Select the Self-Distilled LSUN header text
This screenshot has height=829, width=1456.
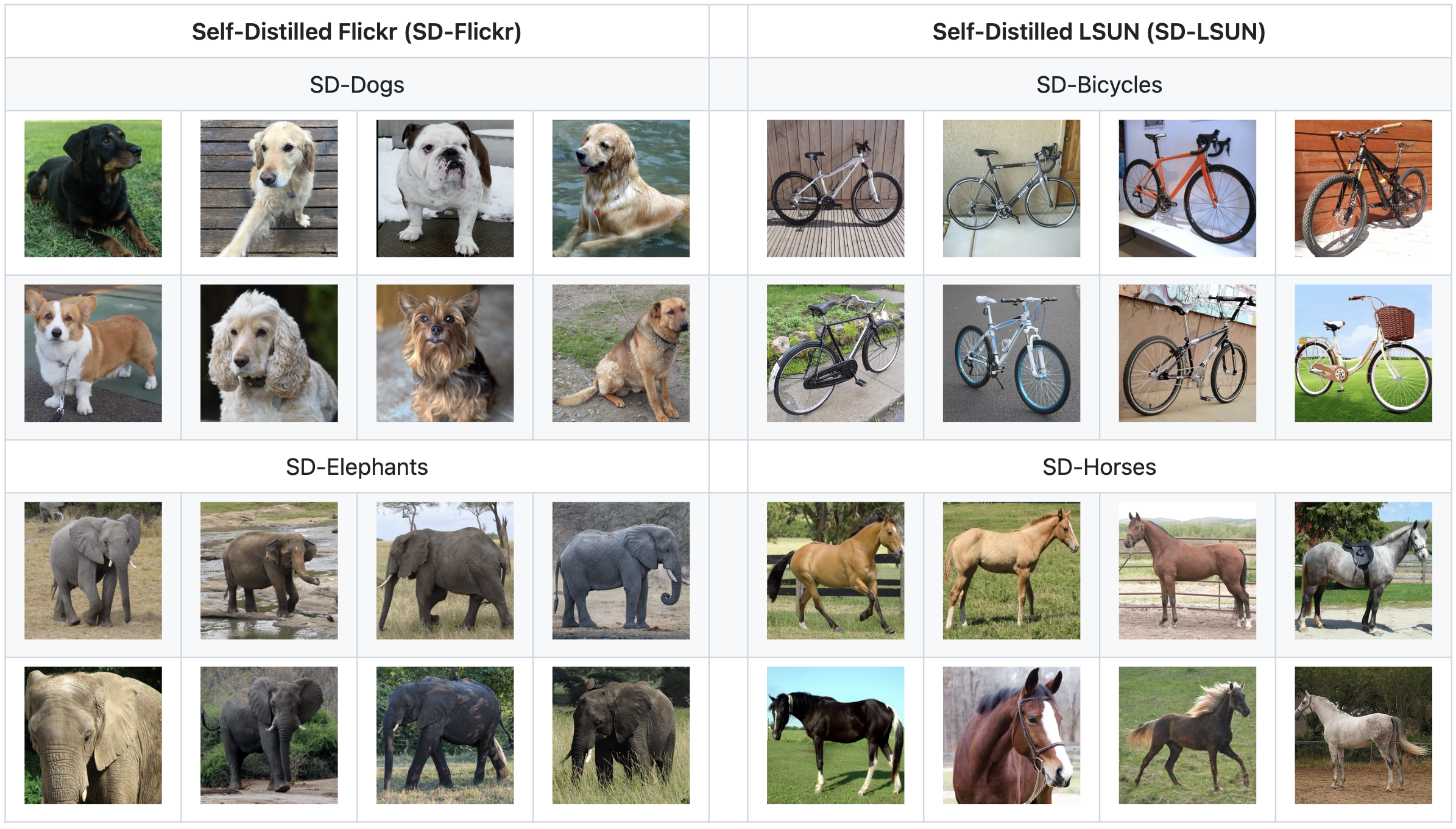[x=1099, y=32]
